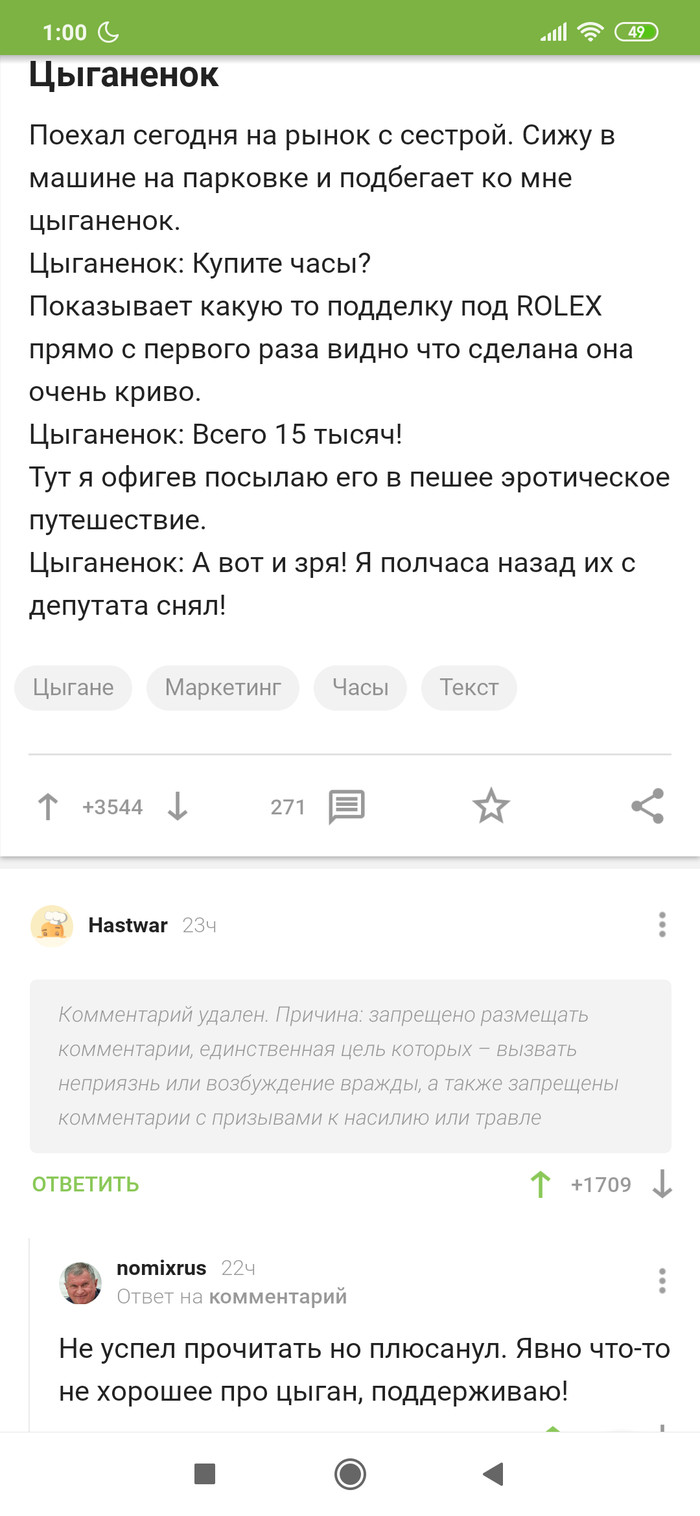The image size is (700, 1516).
Task: Open the three-dot menu on nomixrus comment
Action: (x=662, y=1280)
